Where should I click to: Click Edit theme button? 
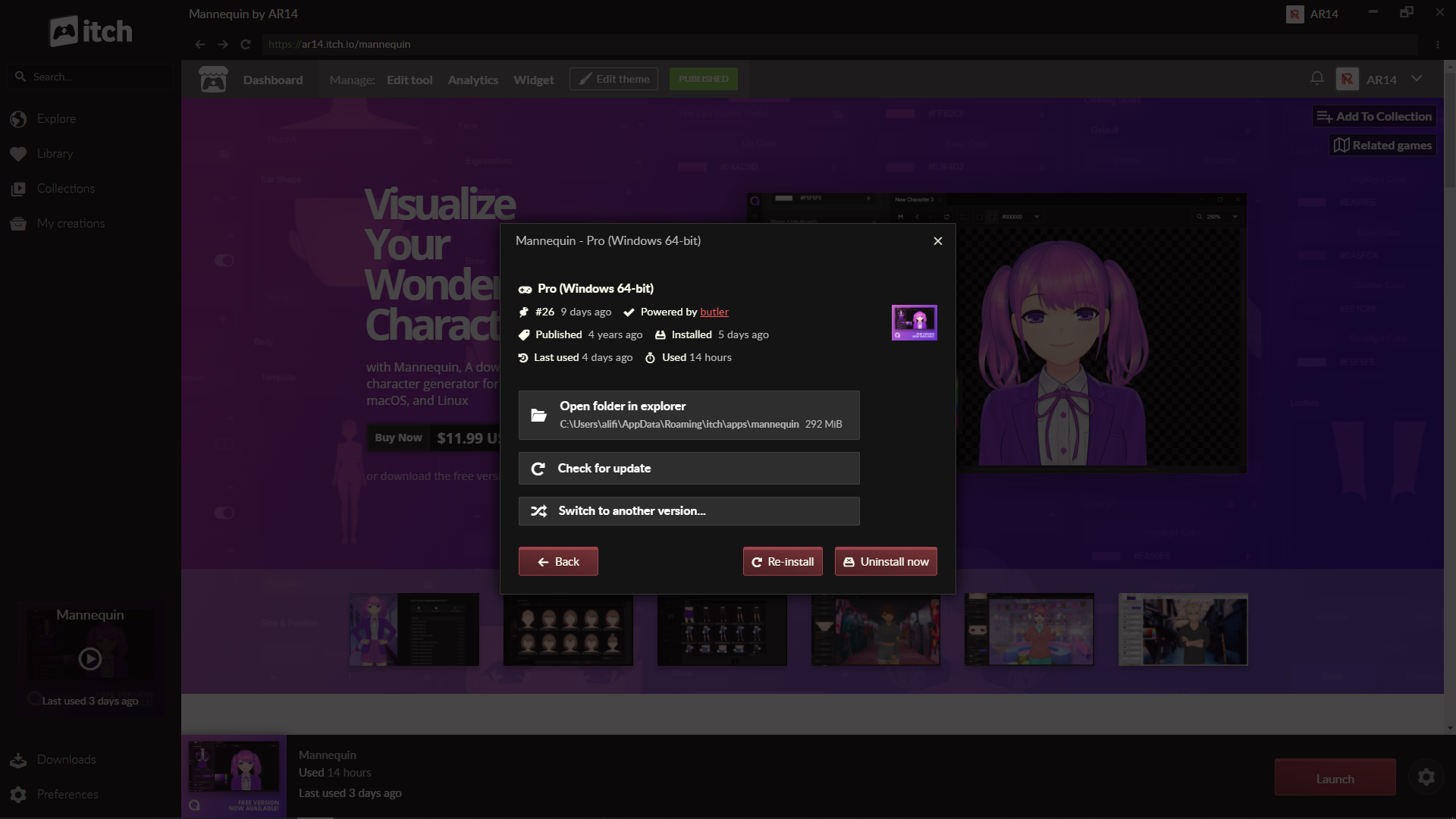coord(613,79)
